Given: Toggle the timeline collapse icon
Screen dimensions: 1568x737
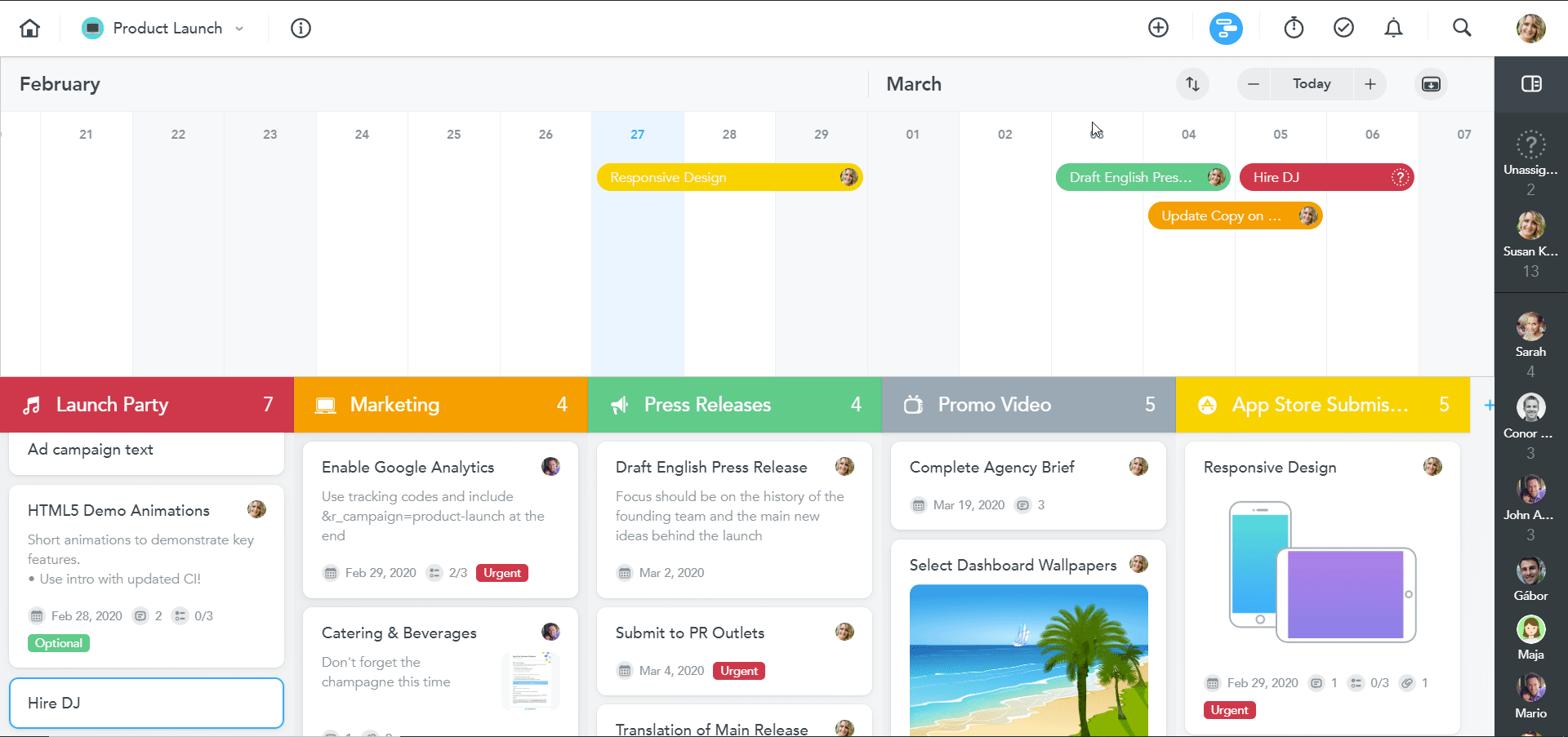Looking at the screenshot, I should 1431,84.
